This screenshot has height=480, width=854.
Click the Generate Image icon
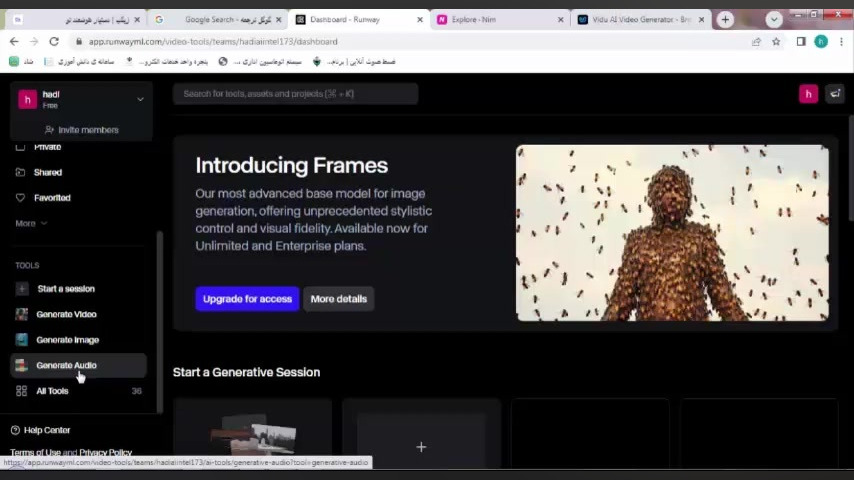(x=21, y=339)
